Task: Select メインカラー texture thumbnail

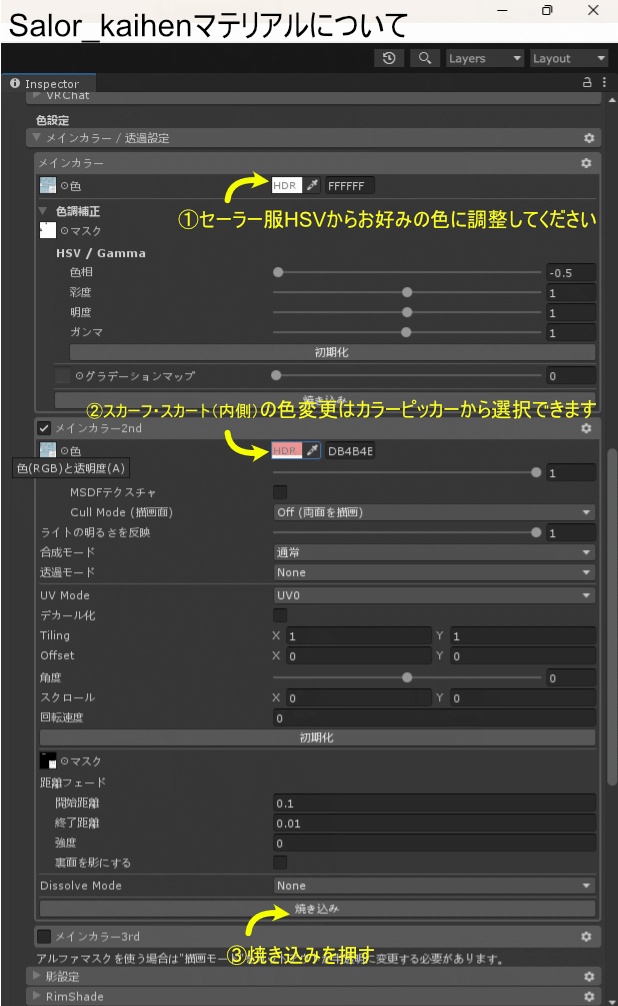Action: click(48, 185)
